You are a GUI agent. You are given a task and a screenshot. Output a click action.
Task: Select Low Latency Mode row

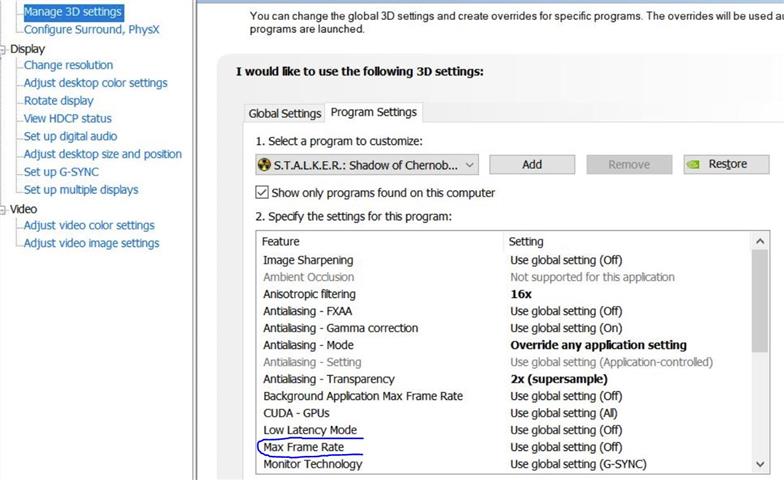click(504, 430)
